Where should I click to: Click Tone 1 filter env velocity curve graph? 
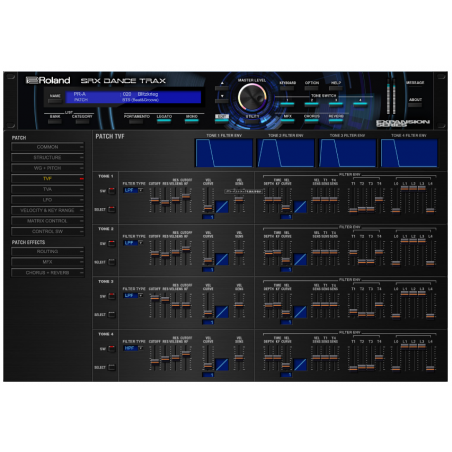[300, 207]
